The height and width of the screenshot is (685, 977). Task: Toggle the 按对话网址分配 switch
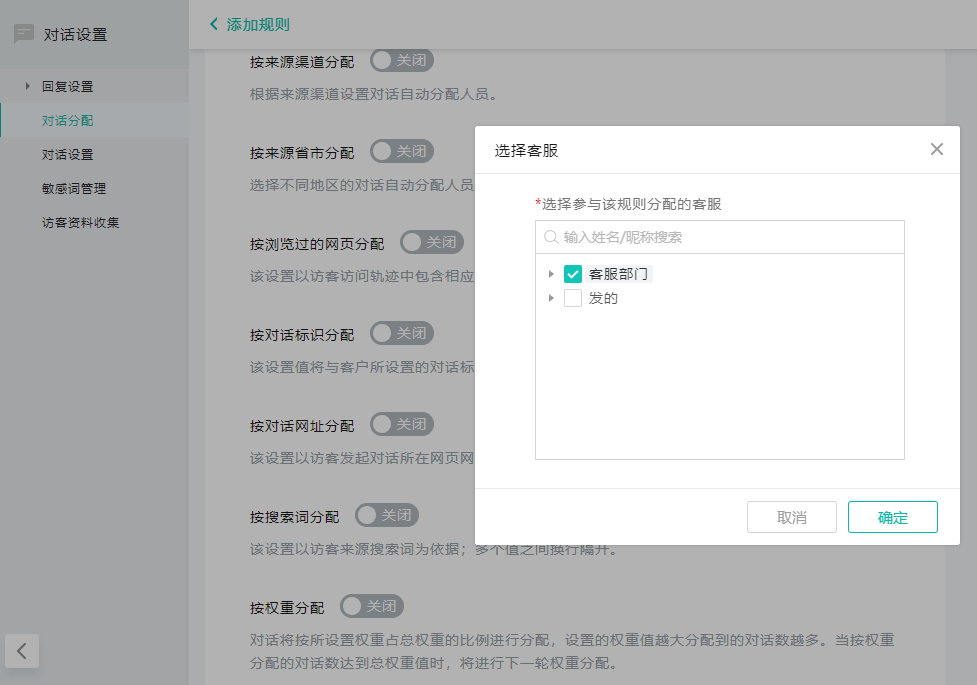[401, 424]
